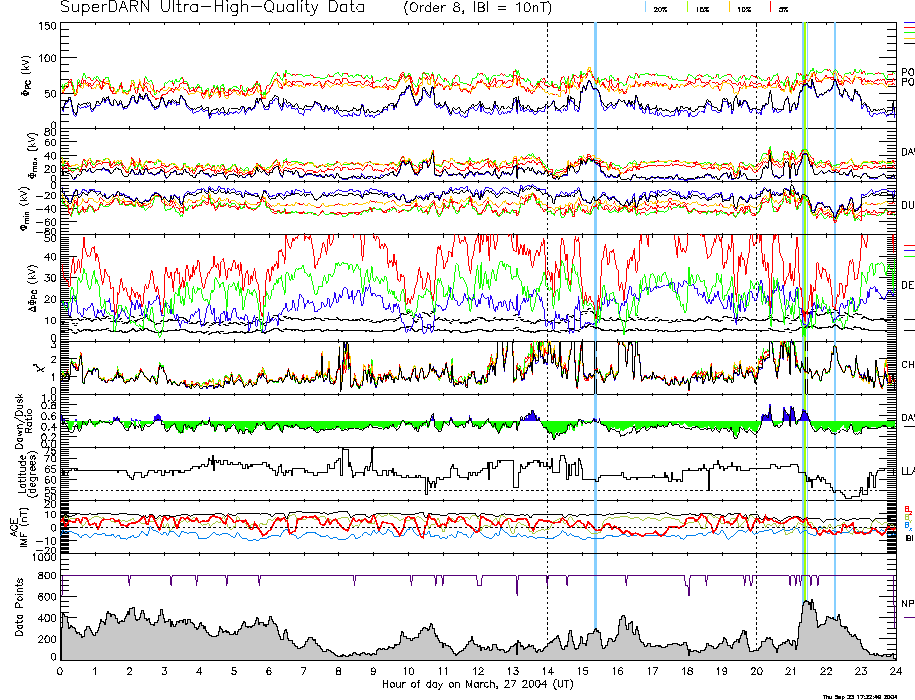Image resolution: width=915 pixels, height=700 pixels.
Task: Click the red Bz legend entry
Action: point(907,509)
